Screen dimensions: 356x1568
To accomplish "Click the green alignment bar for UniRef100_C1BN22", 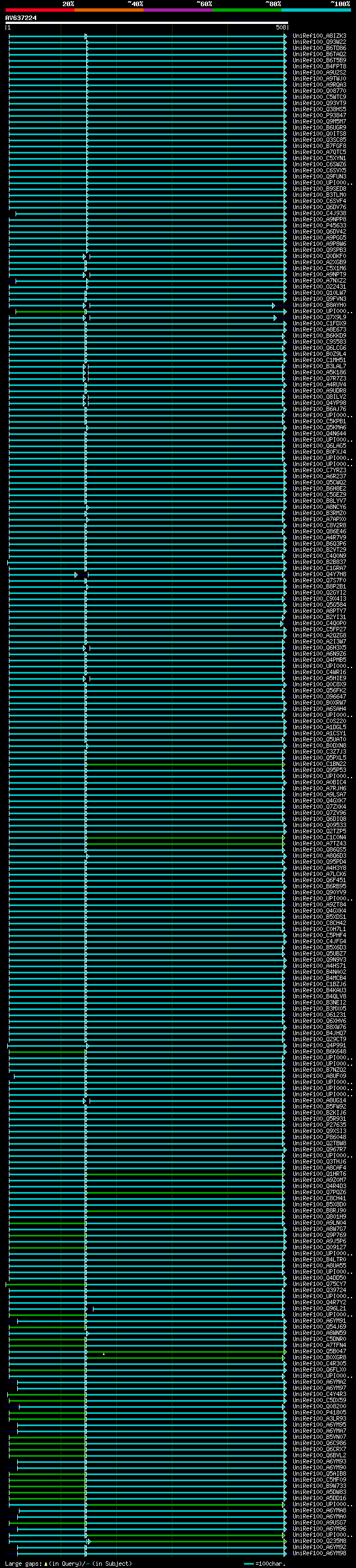I will tap(186, 764).
